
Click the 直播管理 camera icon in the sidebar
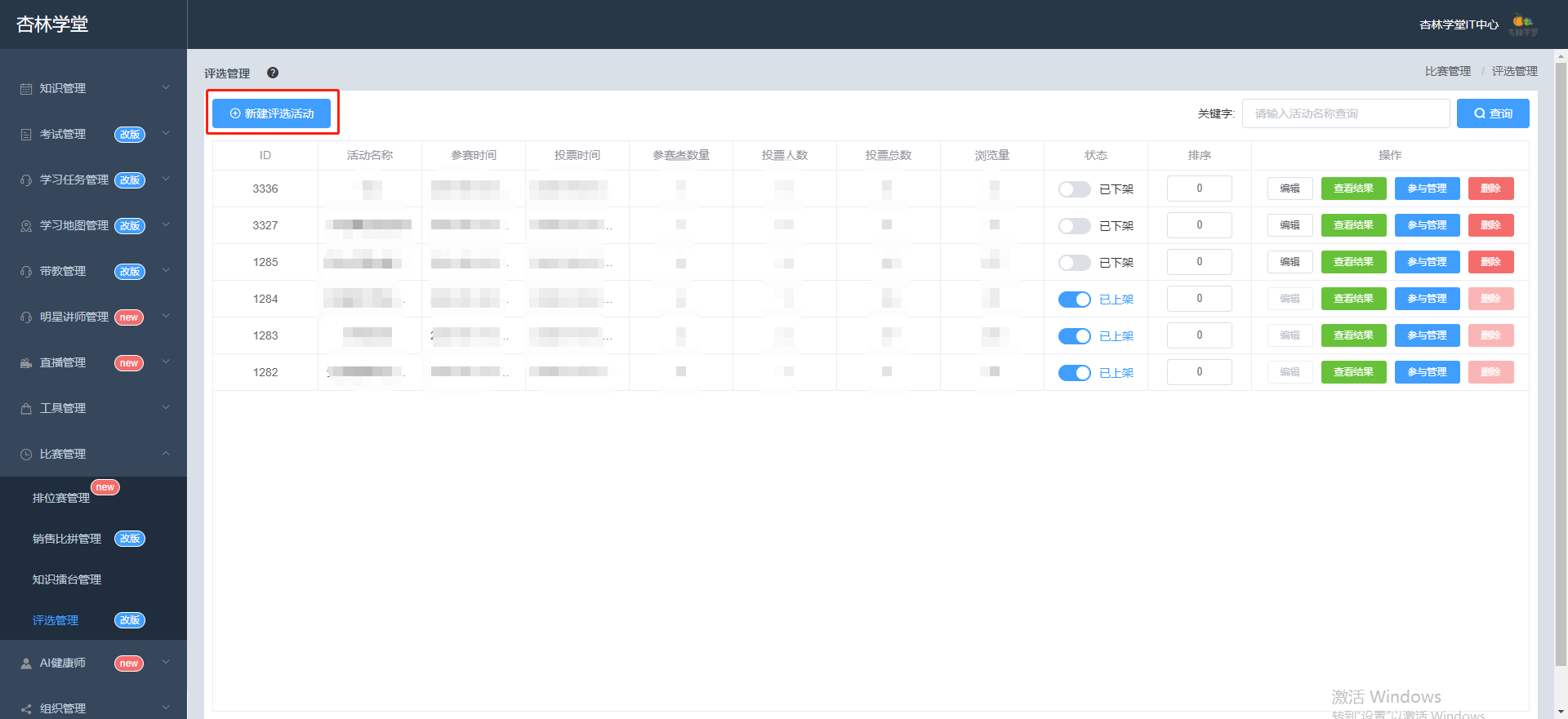click(26, 362)
